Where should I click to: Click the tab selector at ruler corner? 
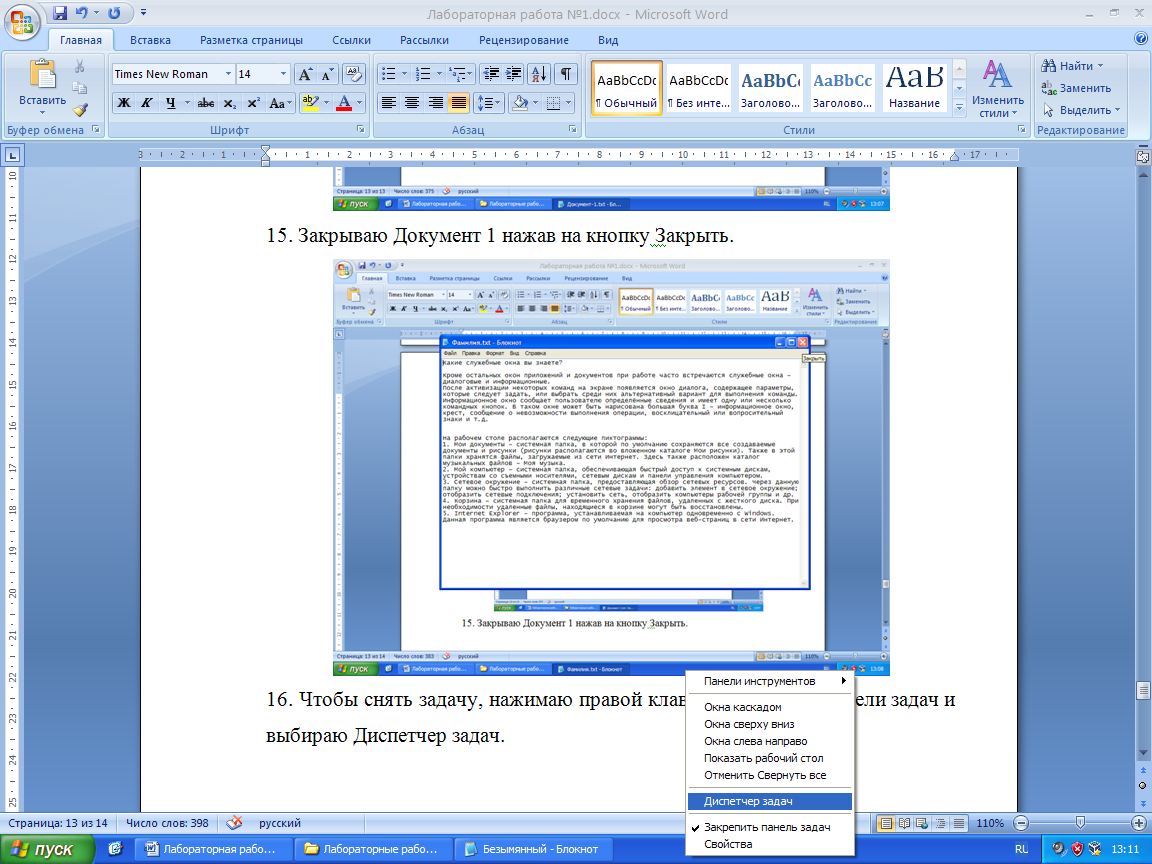(x=13, y=155)
